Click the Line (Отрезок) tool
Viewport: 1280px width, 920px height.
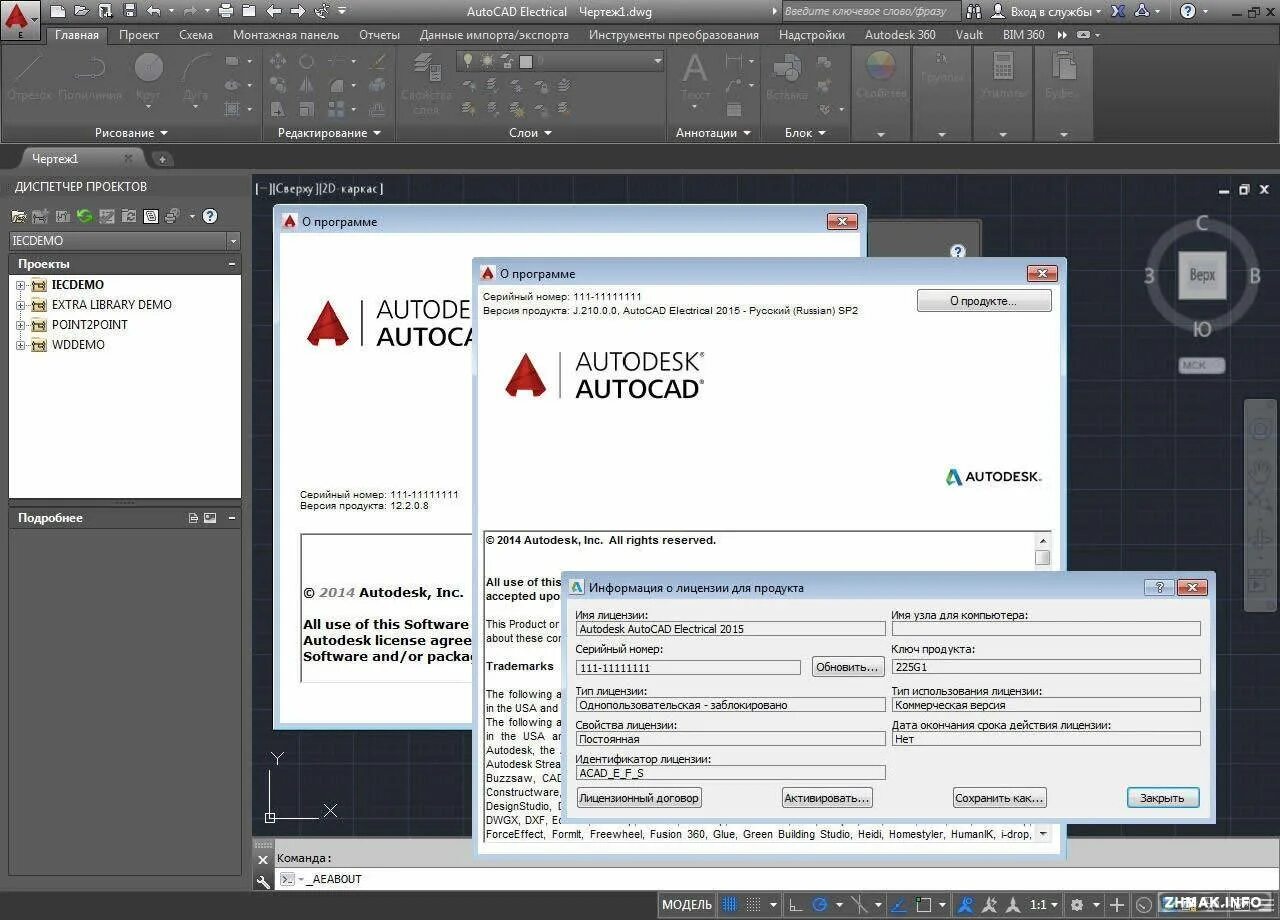pyautogui.click(x=28, y=76)
